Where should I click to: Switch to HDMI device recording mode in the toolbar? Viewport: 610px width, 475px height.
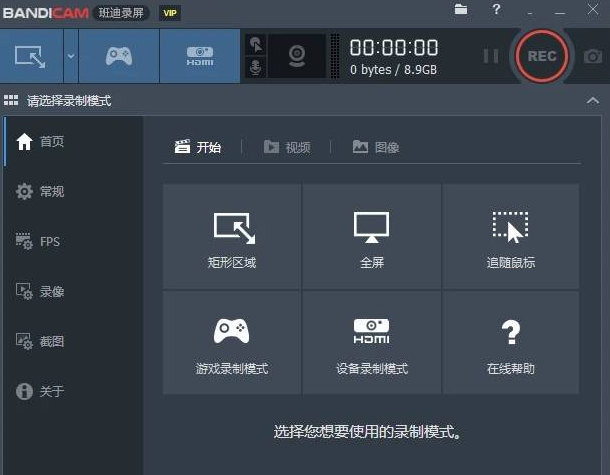tap(200, 56)
